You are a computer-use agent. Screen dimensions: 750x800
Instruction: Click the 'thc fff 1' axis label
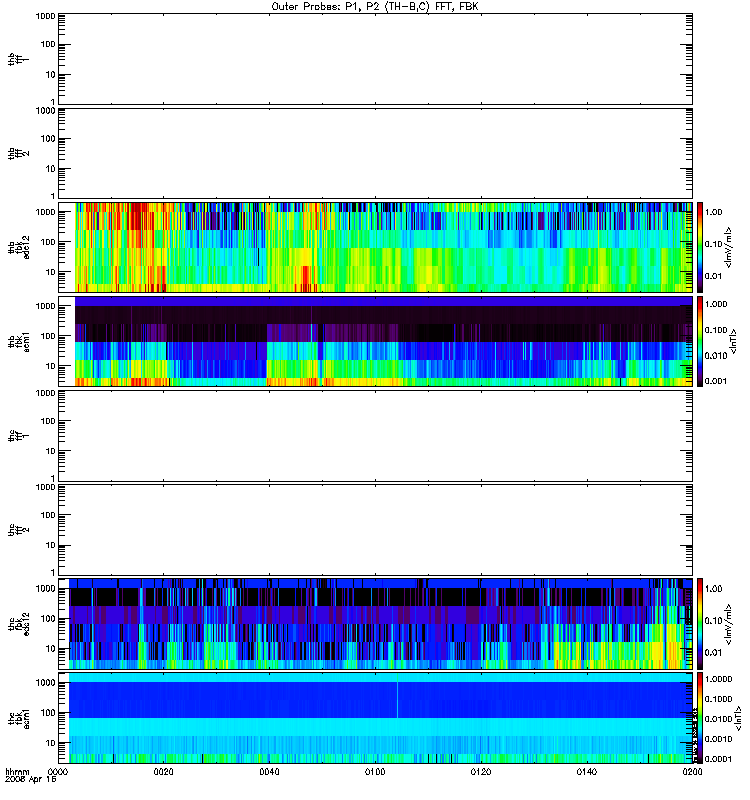[18, 436]
